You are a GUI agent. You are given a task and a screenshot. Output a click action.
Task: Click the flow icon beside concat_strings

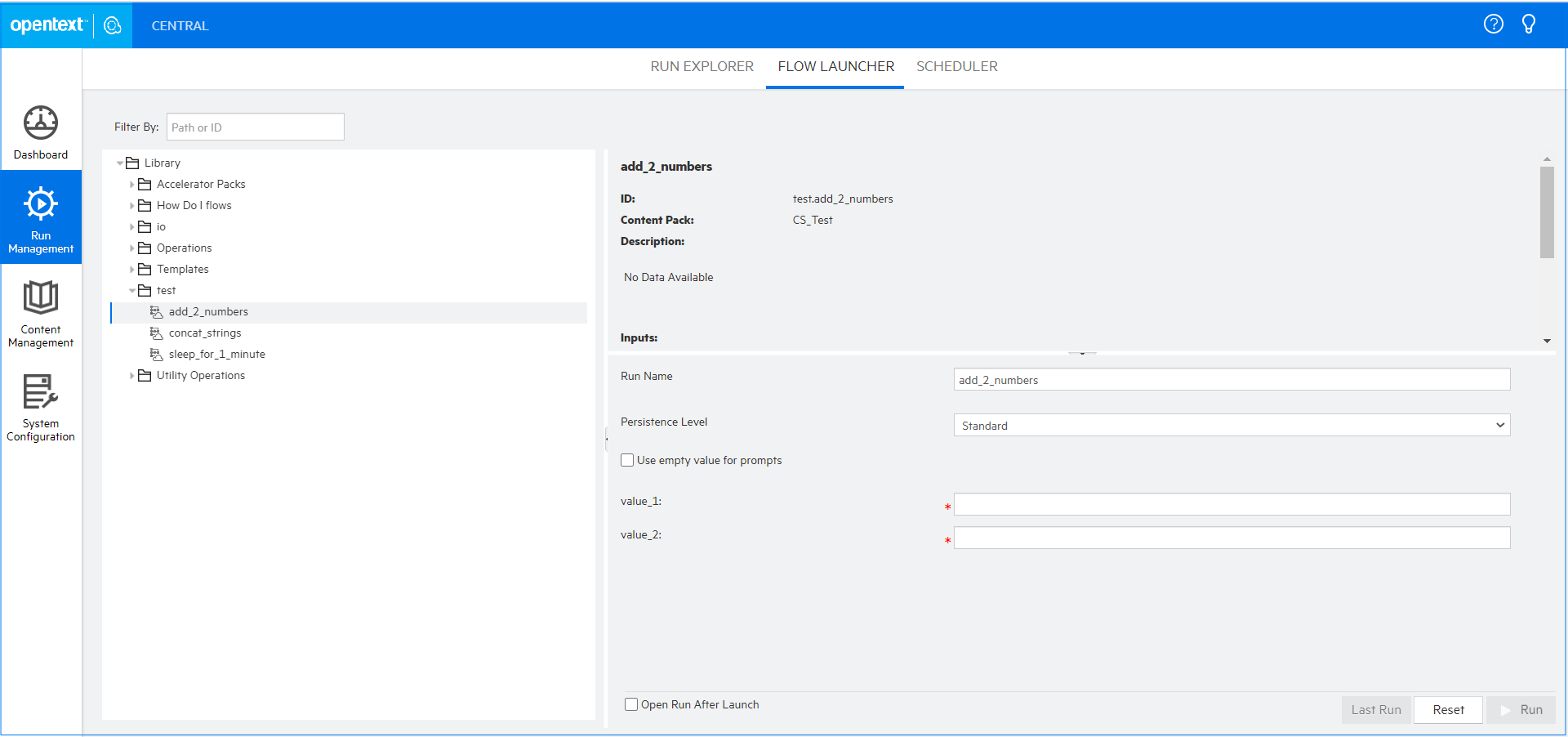[x=156, y=333]
